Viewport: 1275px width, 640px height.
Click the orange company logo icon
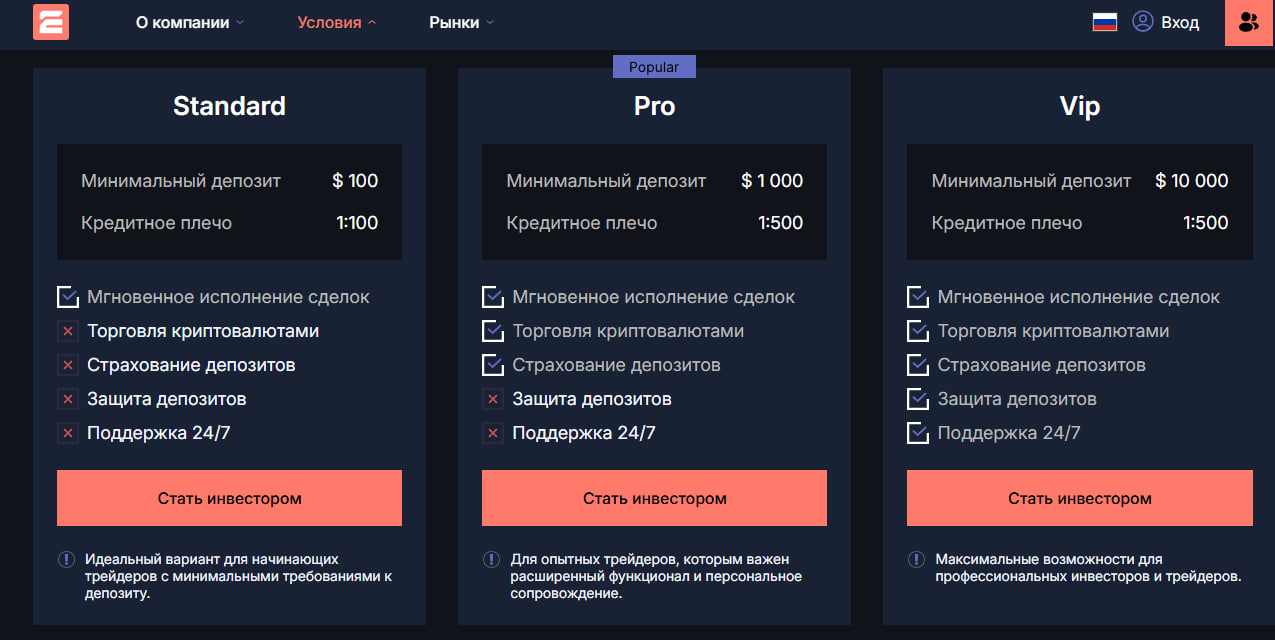(x=50, y=22)
